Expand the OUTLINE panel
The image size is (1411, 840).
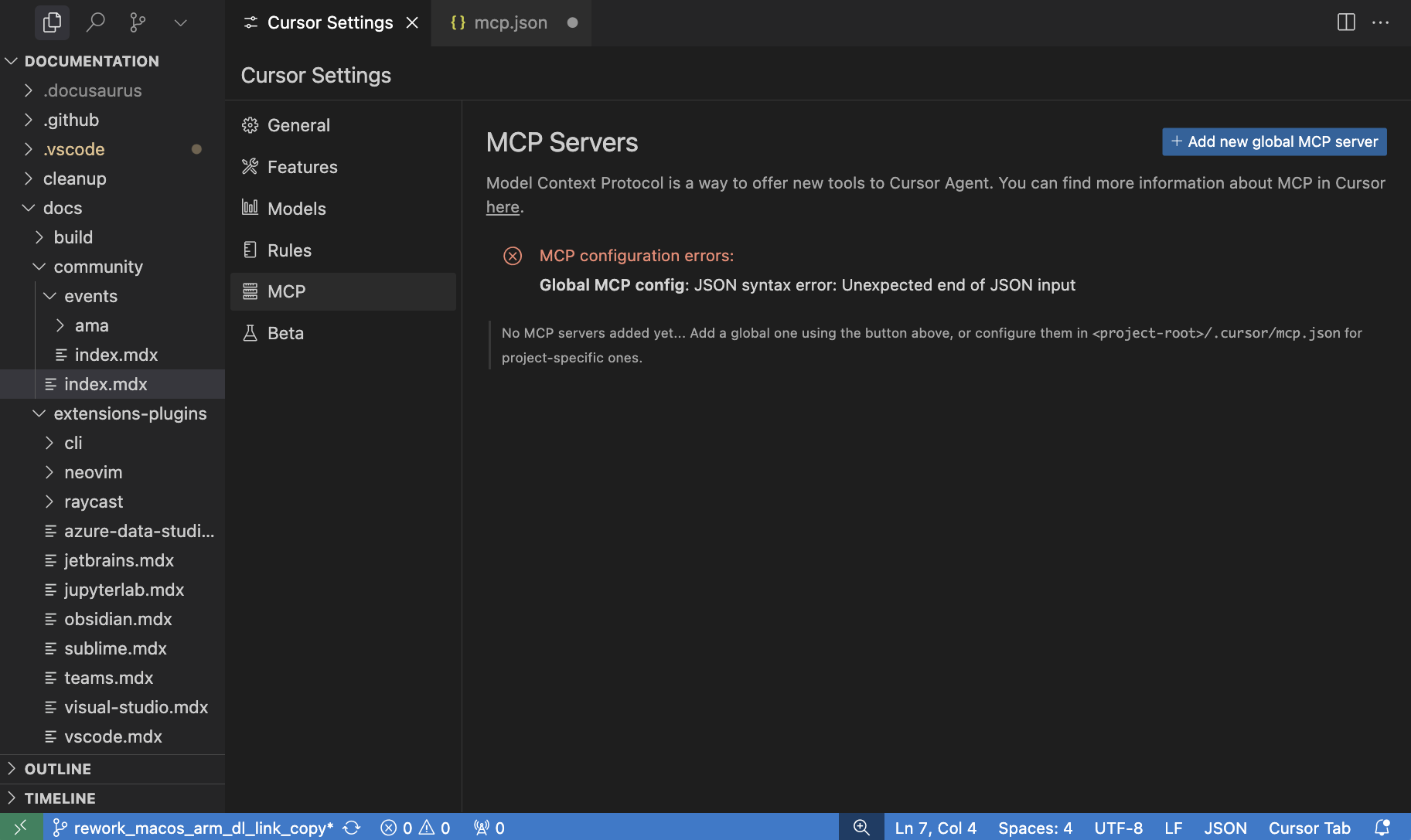click(x=113, y=769)
